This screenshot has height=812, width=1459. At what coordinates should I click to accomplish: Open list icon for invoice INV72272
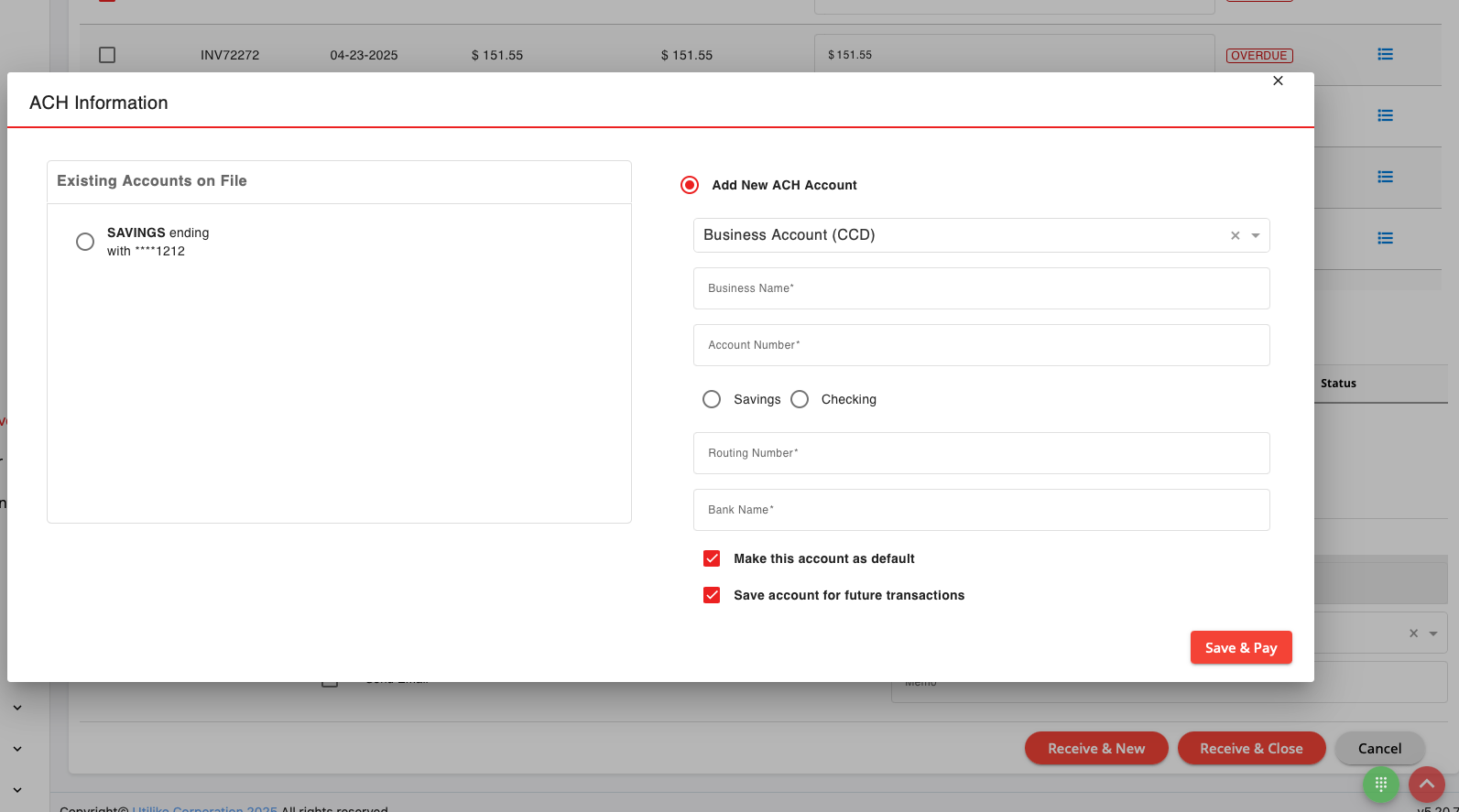tap(1385, 55)
